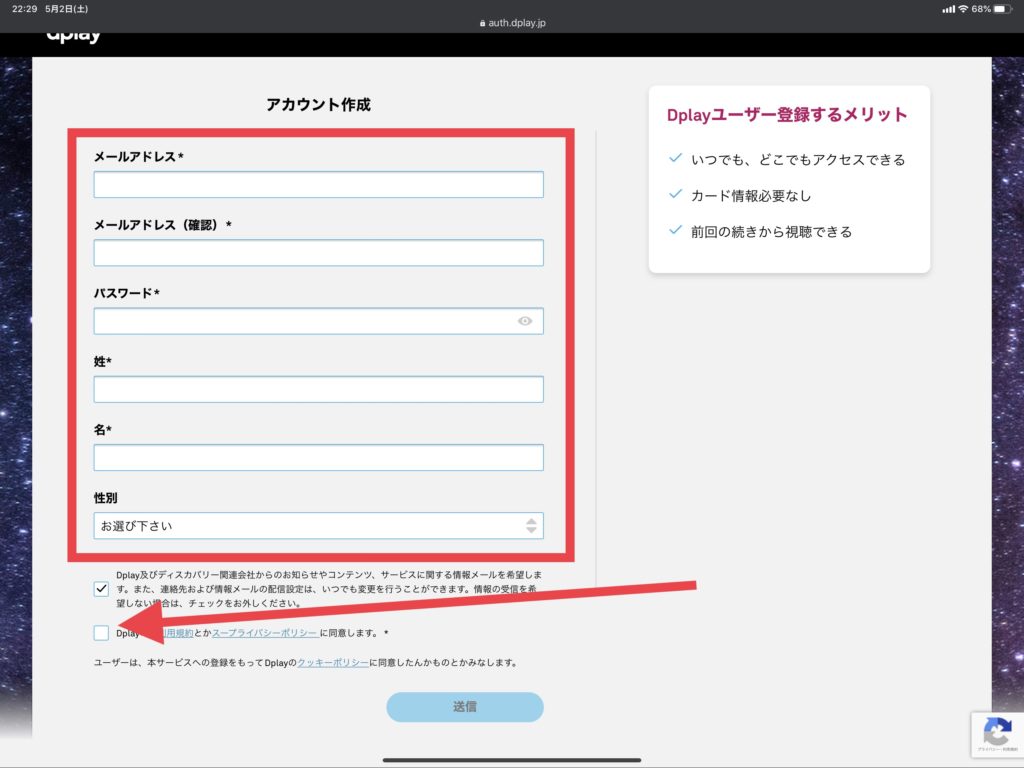The width and height of the screenshot is (1024, 768).
Task: Click the Dplay logo in header
Action: point(73,37)
